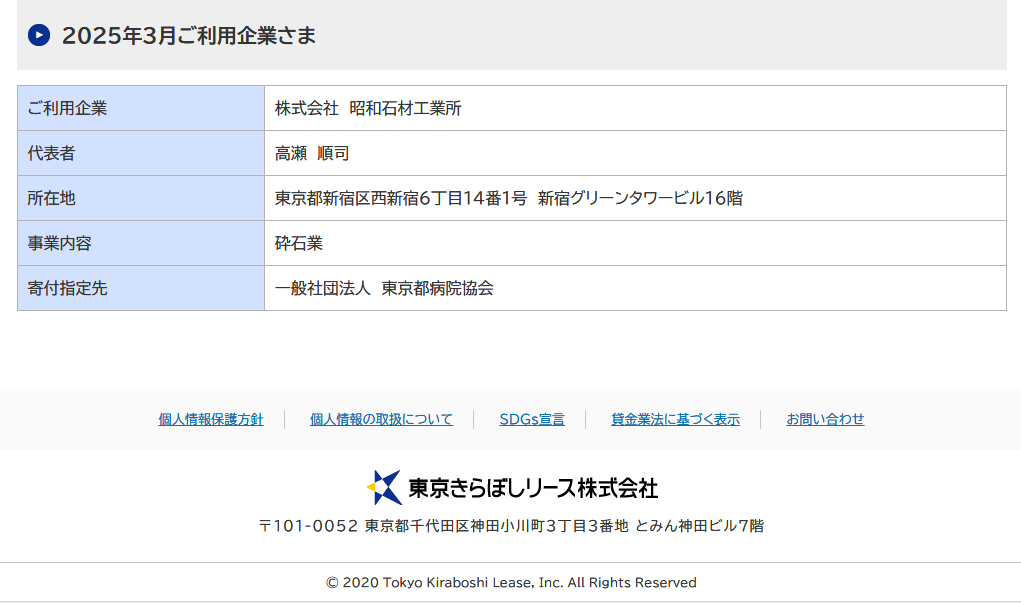The image size is (1021, 603).
Task: Open the 個人情報保護方針 link
Action: (x=211, y=419)
